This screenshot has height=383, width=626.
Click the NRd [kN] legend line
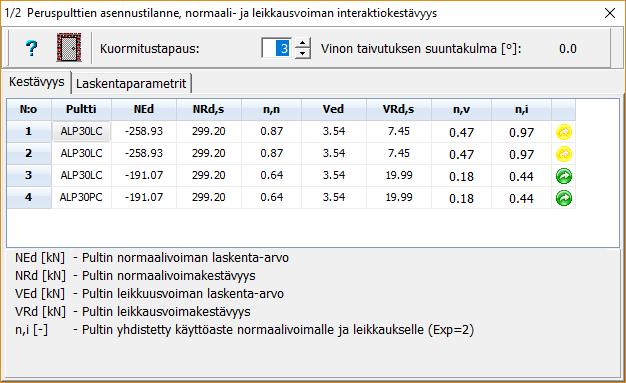point(135,276)
